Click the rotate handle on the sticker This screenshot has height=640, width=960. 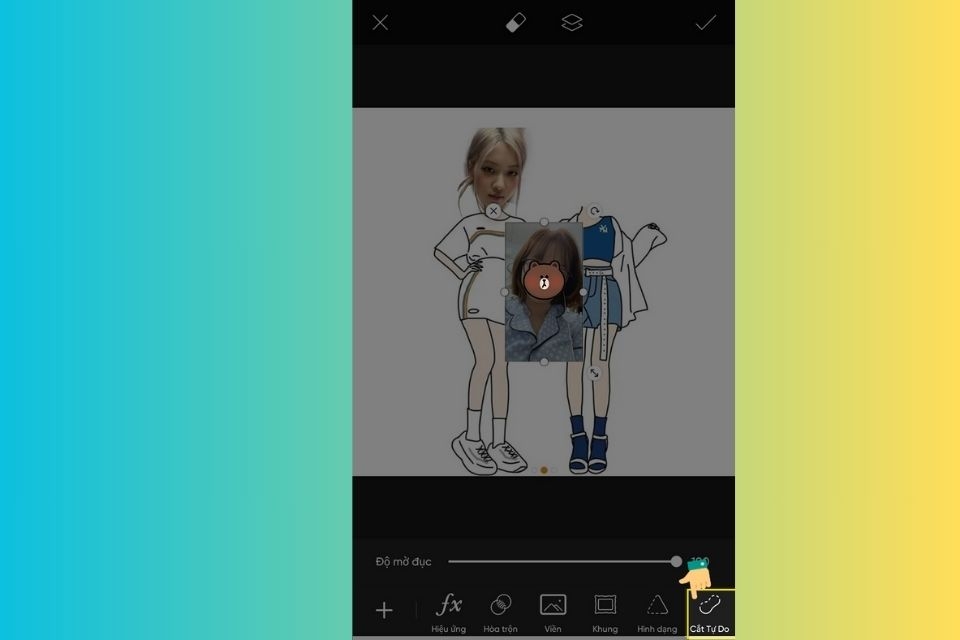[x=594, y=212]
